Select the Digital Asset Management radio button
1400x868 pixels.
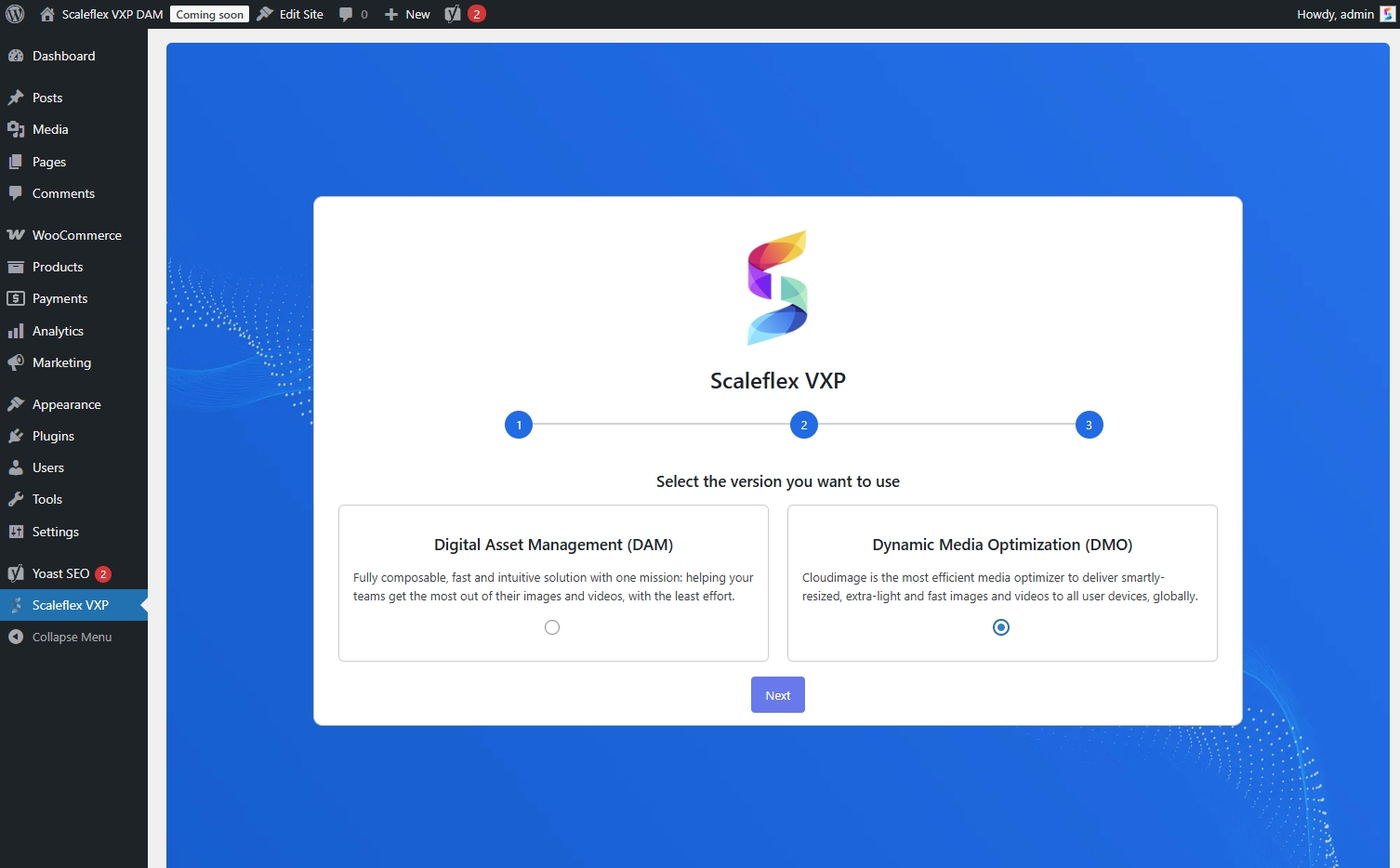[x=552, y=627]
